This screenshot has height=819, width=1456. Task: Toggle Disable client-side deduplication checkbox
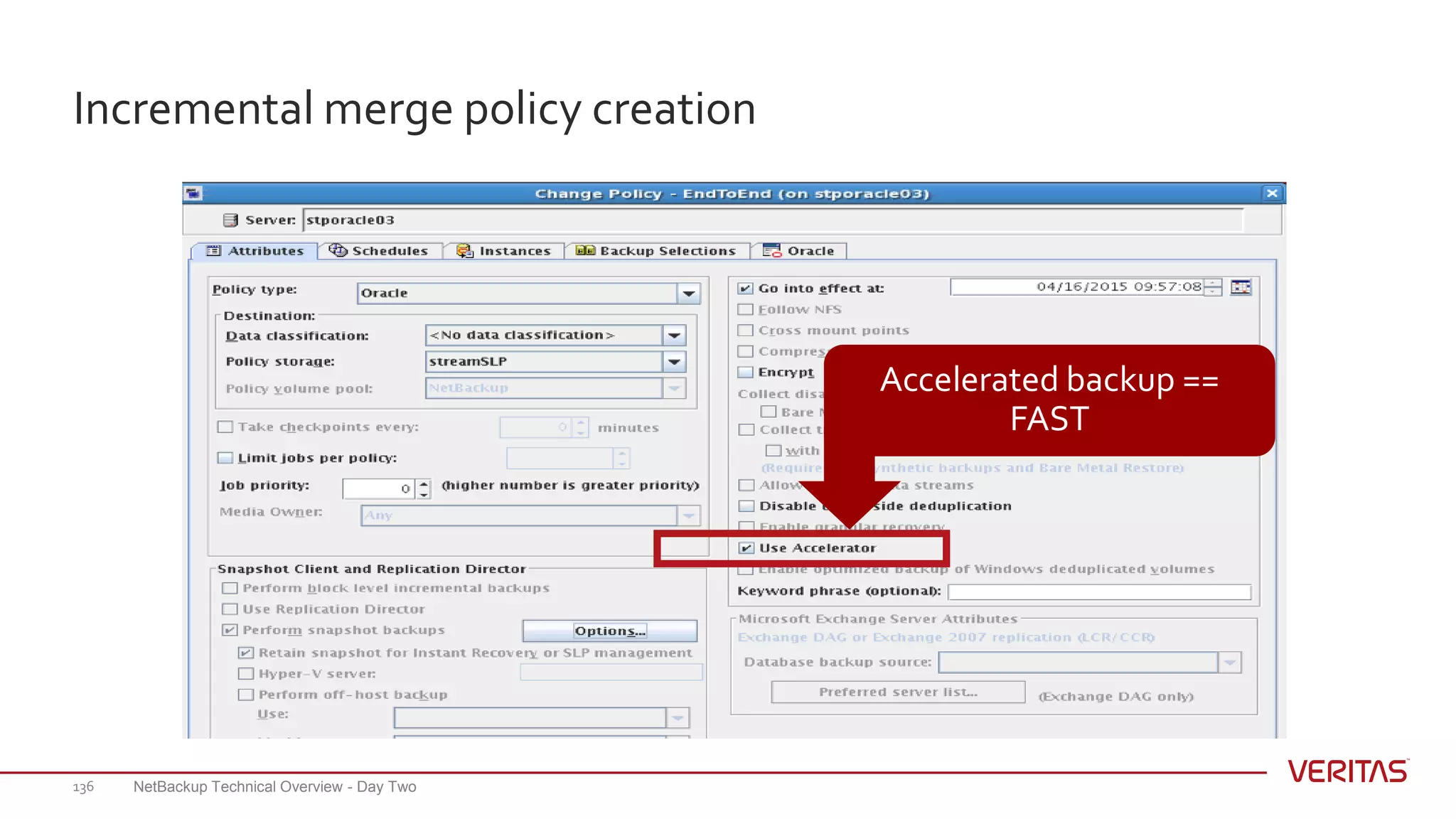[x=746, y=506]
